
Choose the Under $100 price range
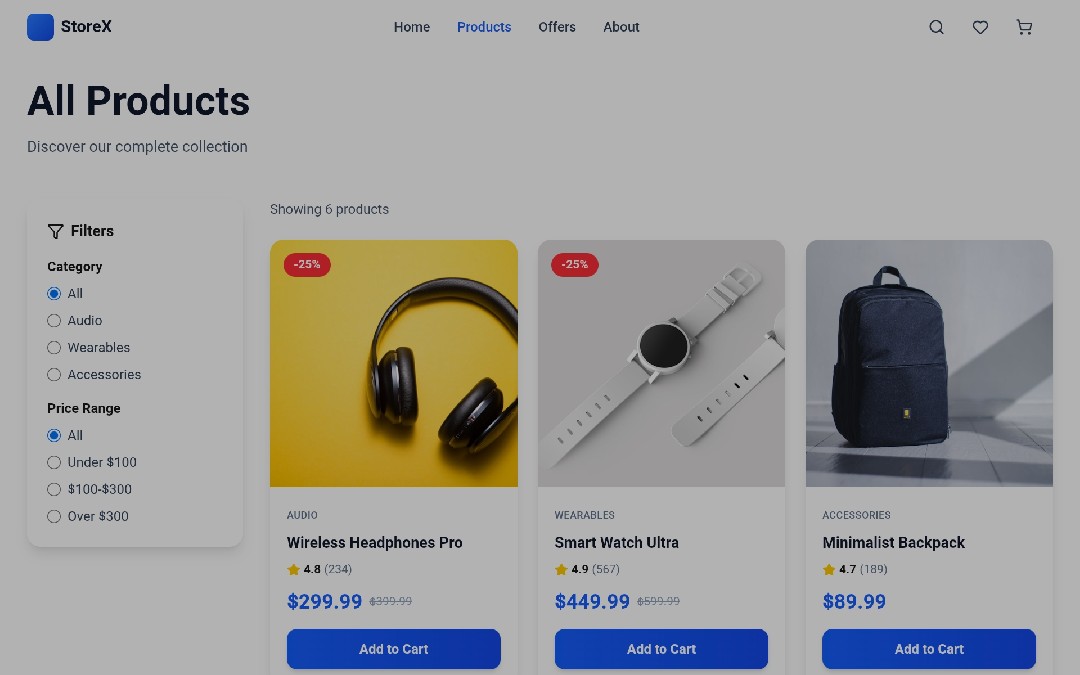[x=54, y=462]
